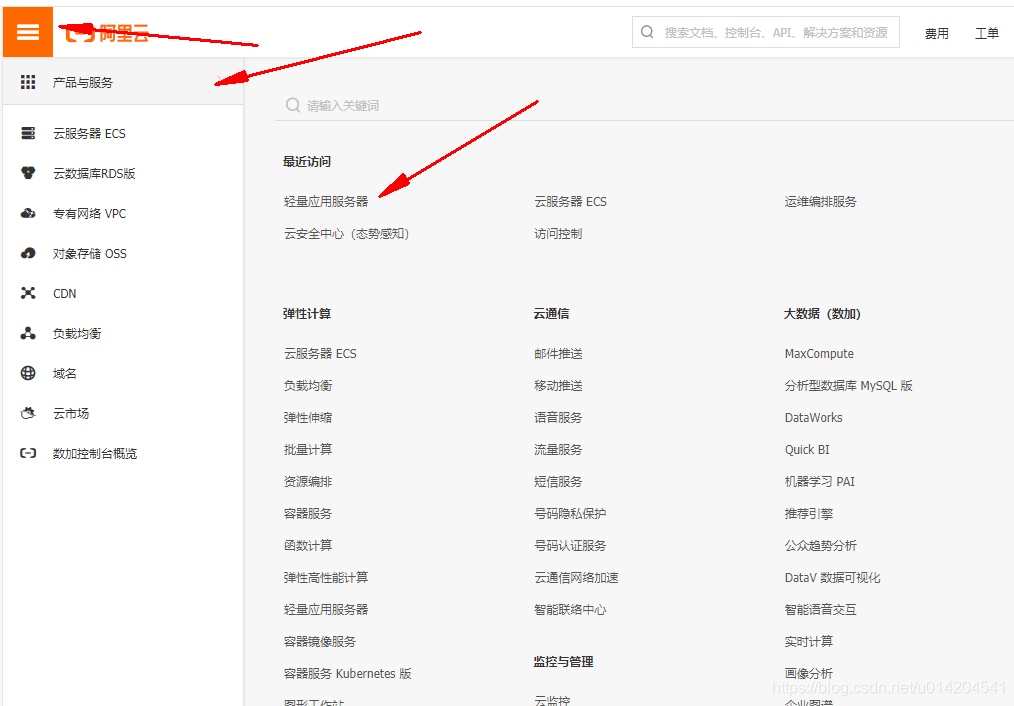Open 移动推送 link
Screen dimensions: 1014x706
[558, 385]
